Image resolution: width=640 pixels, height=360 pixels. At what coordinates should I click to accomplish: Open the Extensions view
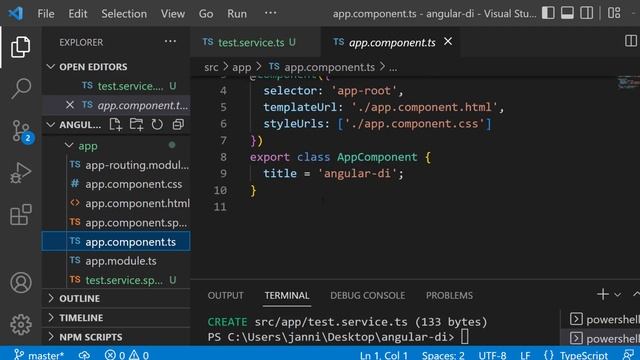coord(20,215)
